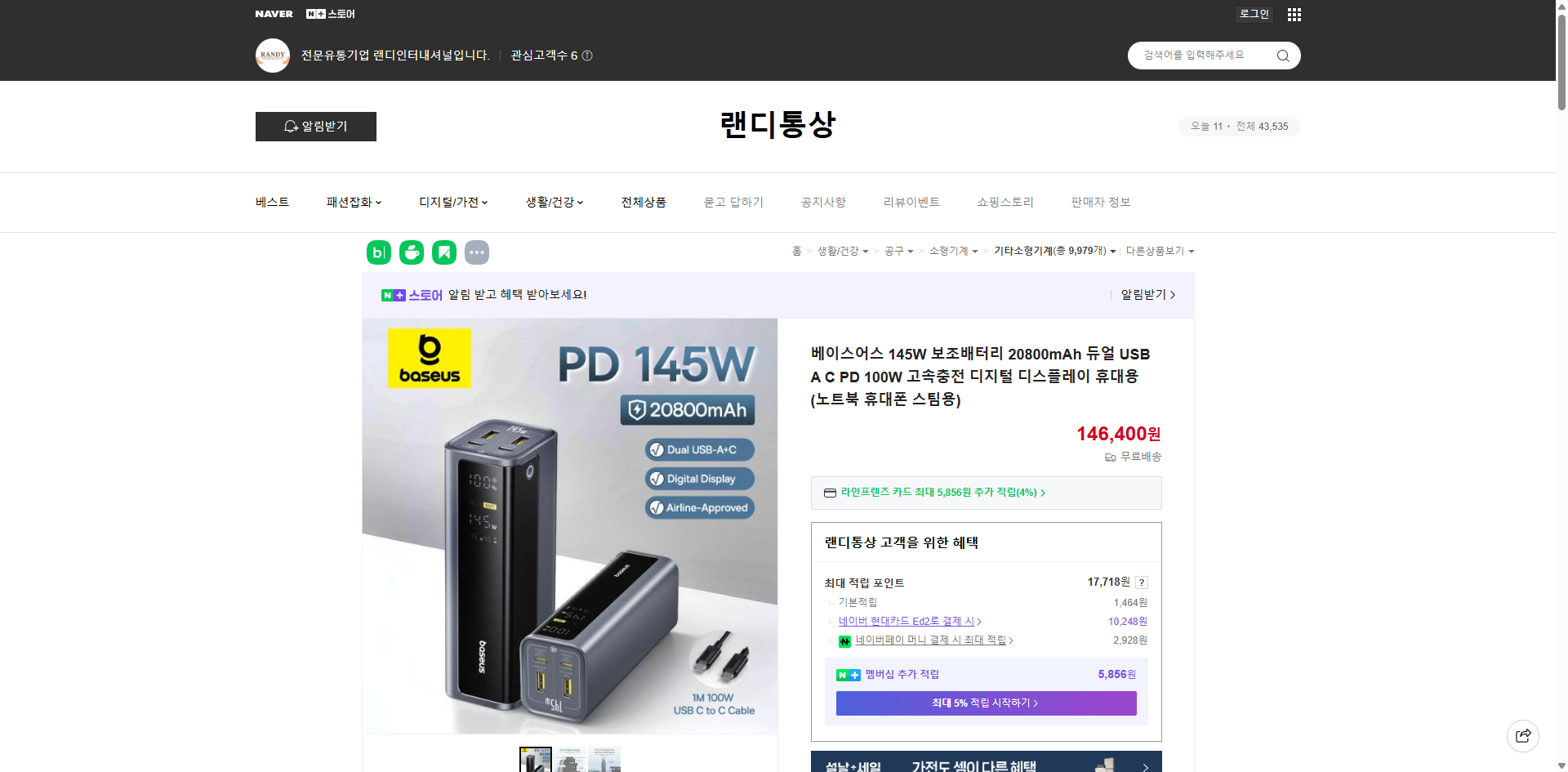1568x772 pixels.
Task: Click the points tooltip question mark
Action: [x=1142, y=582]
